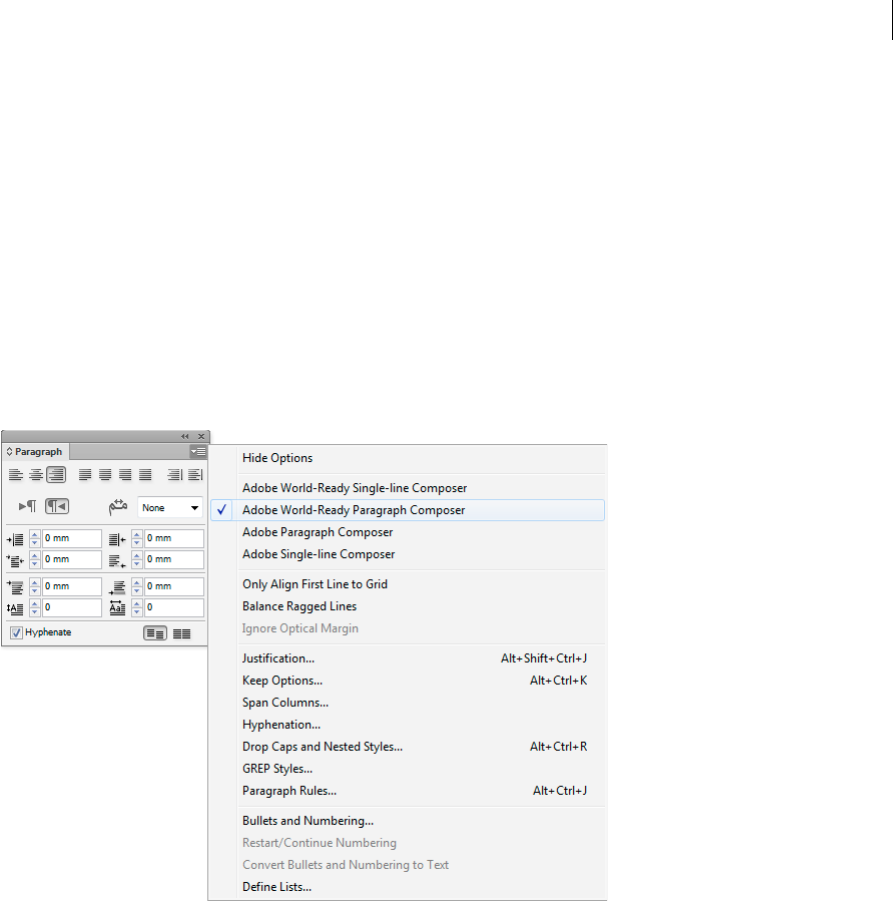893x901 pixels.
Task: Select Align to baseline grid icon
Action: pyautogui.click(x=182, y=633)
